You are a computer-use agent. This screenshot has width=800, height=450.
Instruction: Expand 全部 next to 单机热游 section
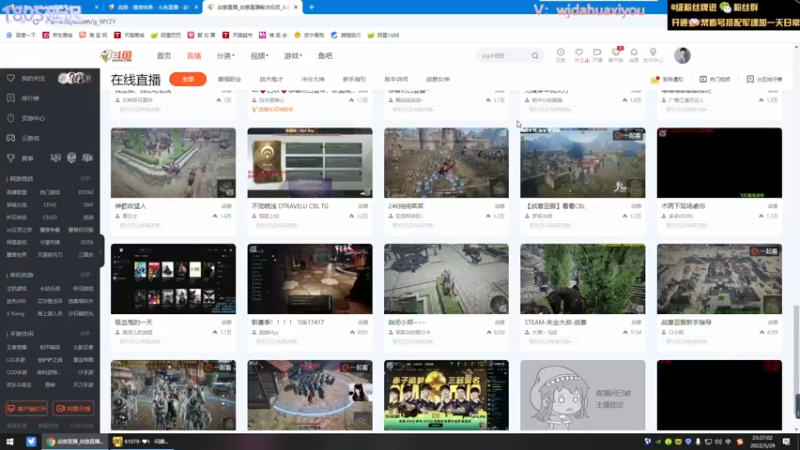(86, 275)
